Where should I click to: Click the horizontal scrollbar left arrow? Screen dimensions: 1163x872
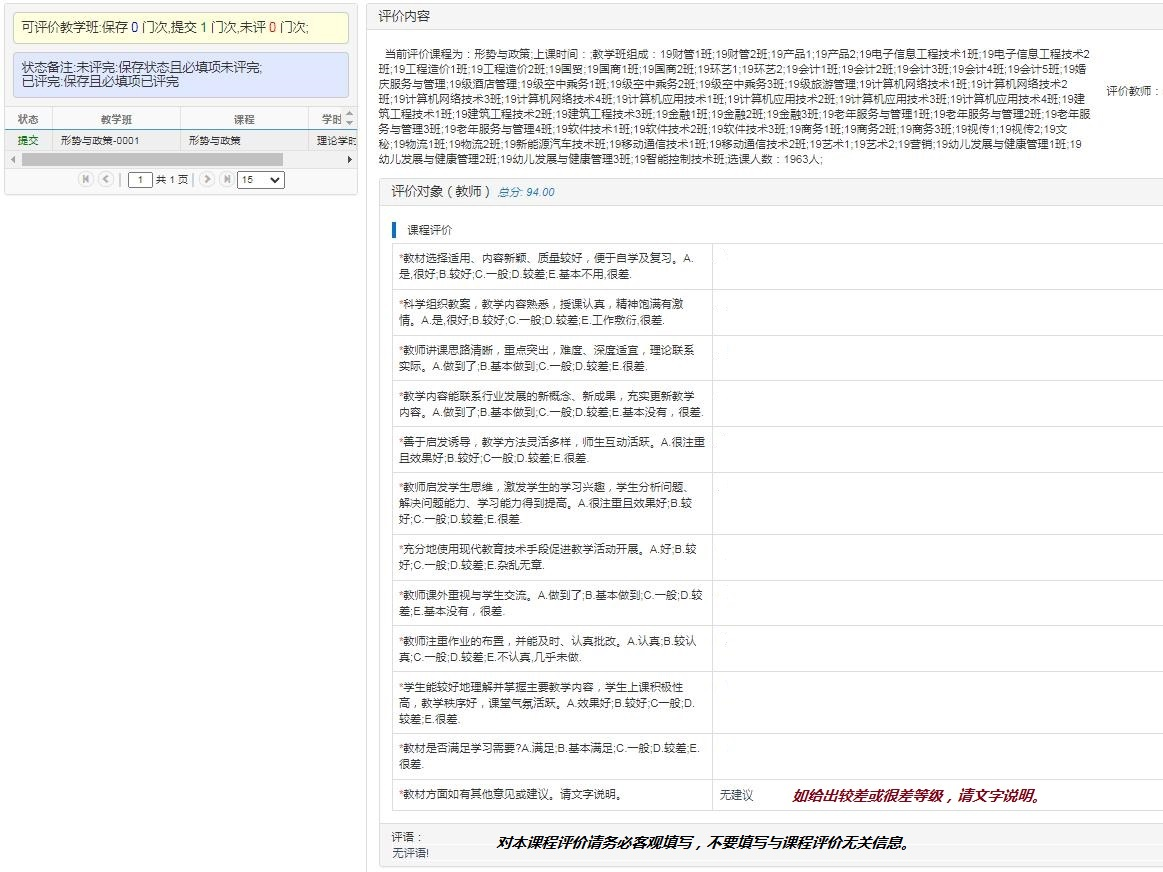coord(13,160)
